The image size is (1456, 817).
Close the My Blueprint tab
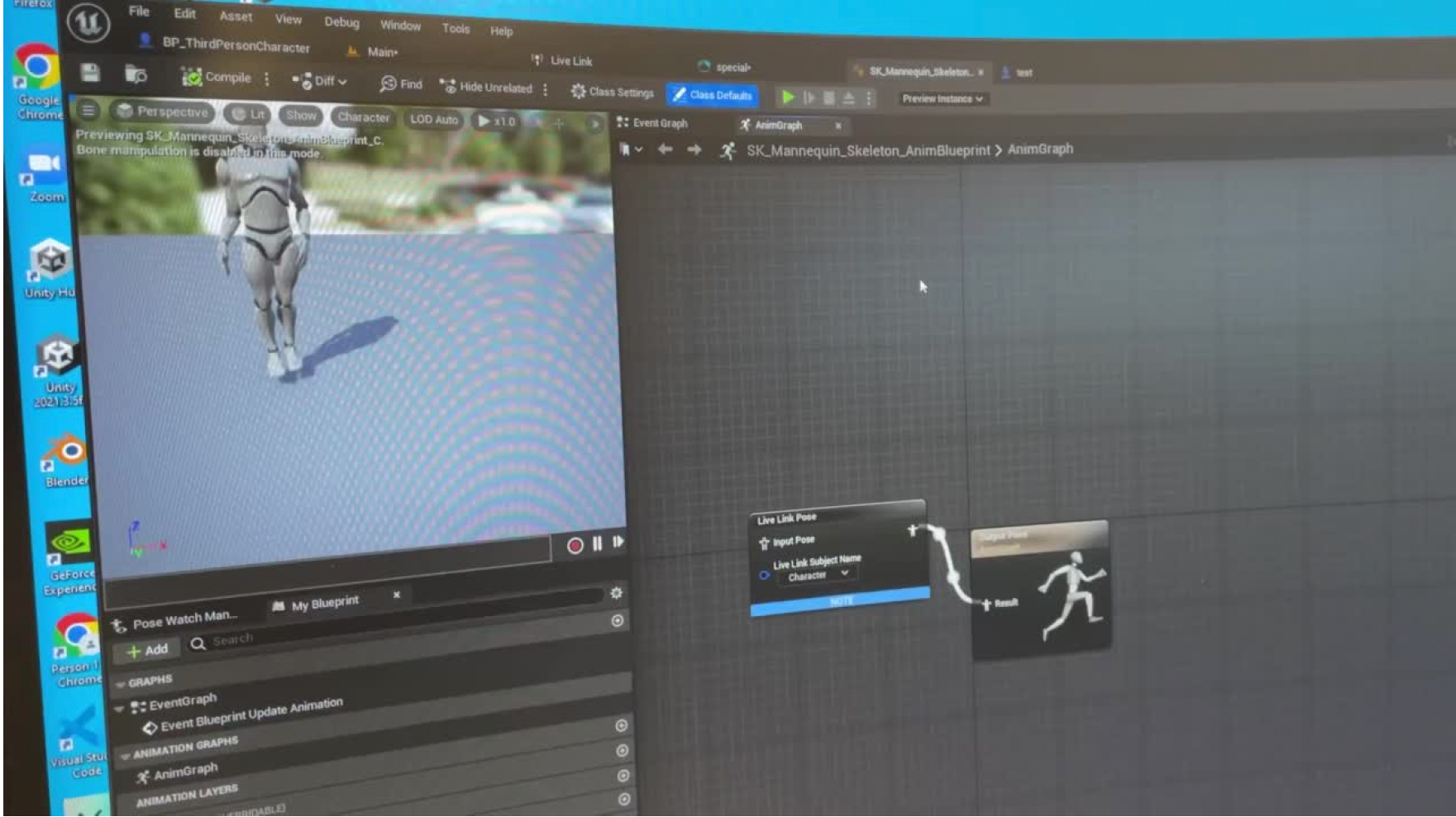396,595
